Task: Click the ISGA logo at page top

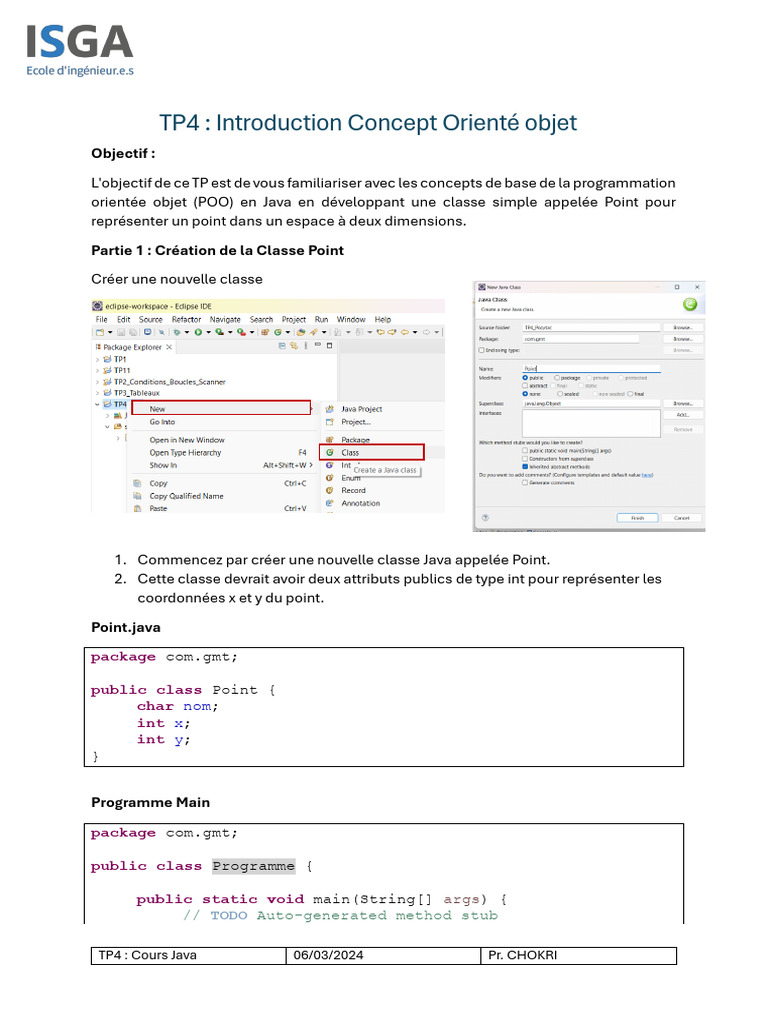Action: click(80, 50)
